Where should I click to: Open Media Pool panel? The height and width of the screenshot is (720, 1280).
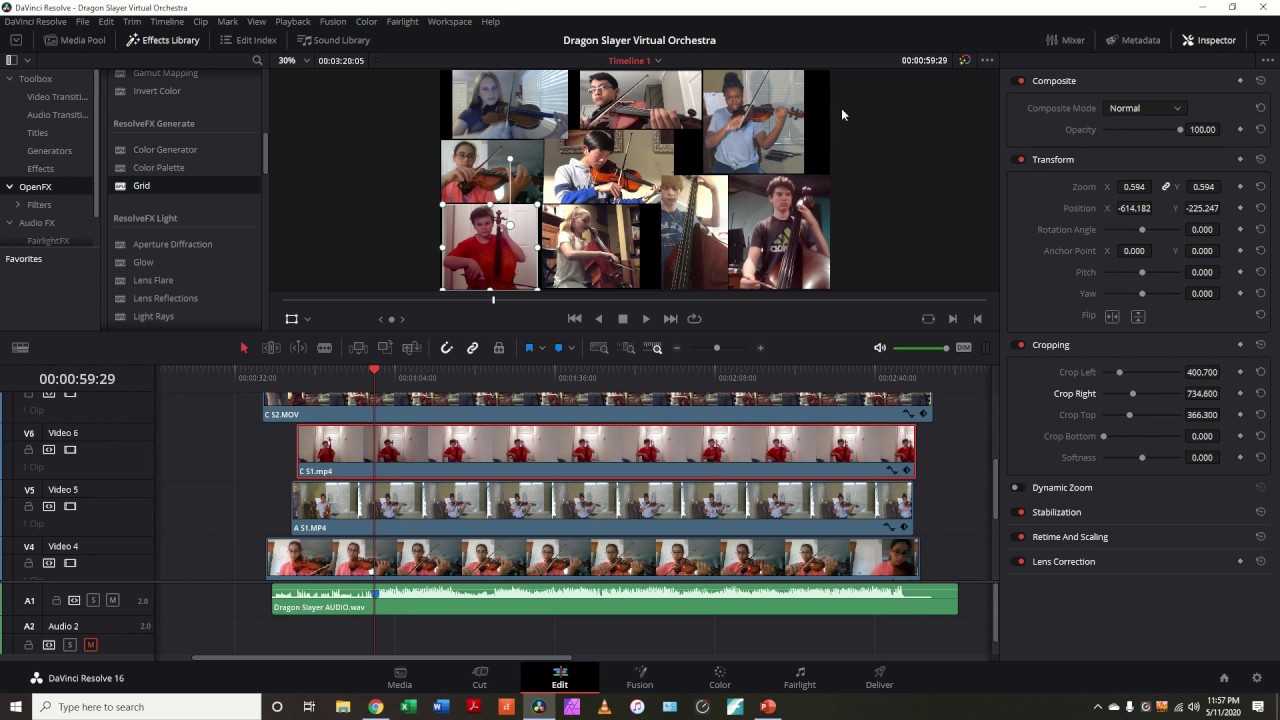click(x=74, y=40)
